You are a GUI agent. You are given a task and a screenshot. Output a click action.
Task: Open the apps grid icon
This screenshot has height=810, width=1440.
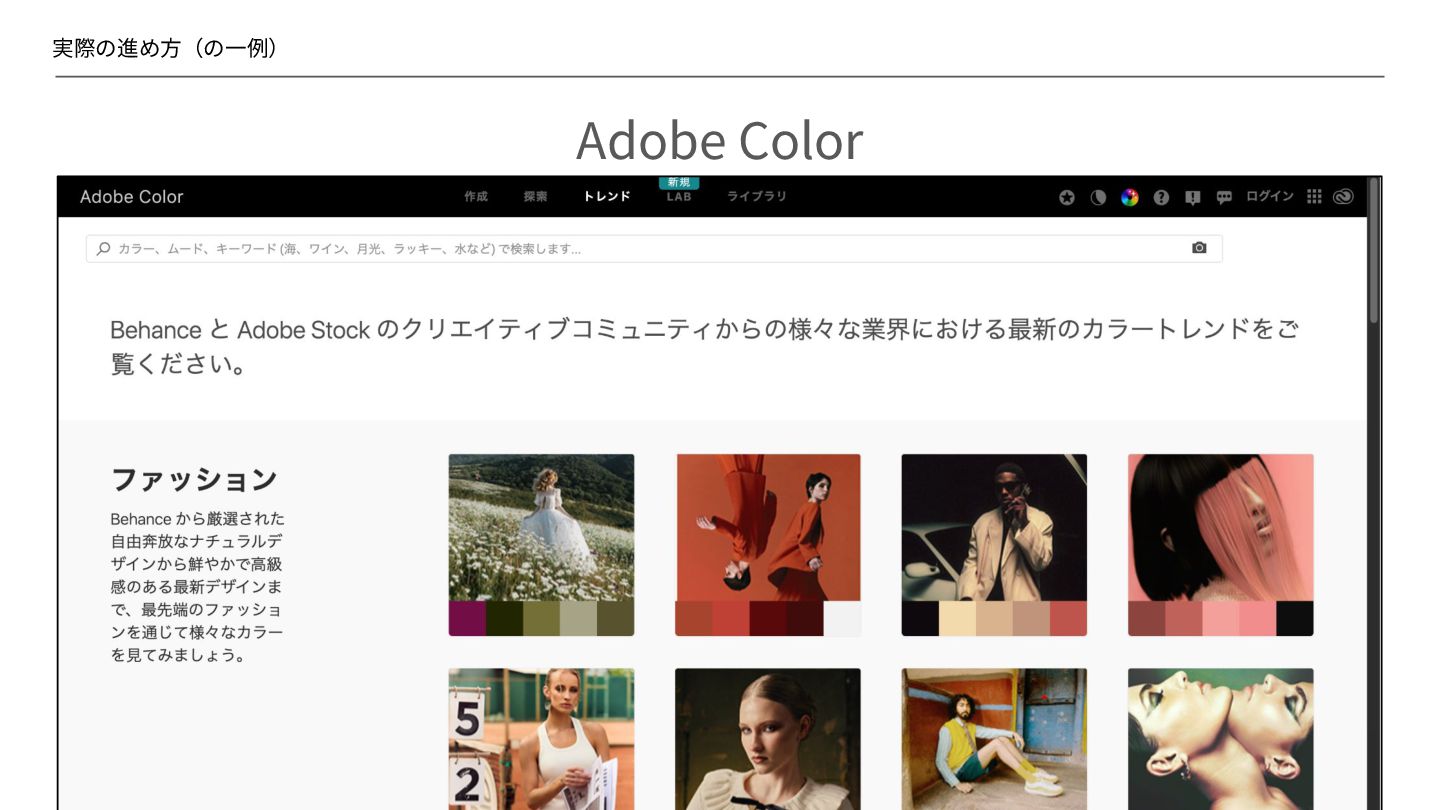click(x=1314, y=196)
